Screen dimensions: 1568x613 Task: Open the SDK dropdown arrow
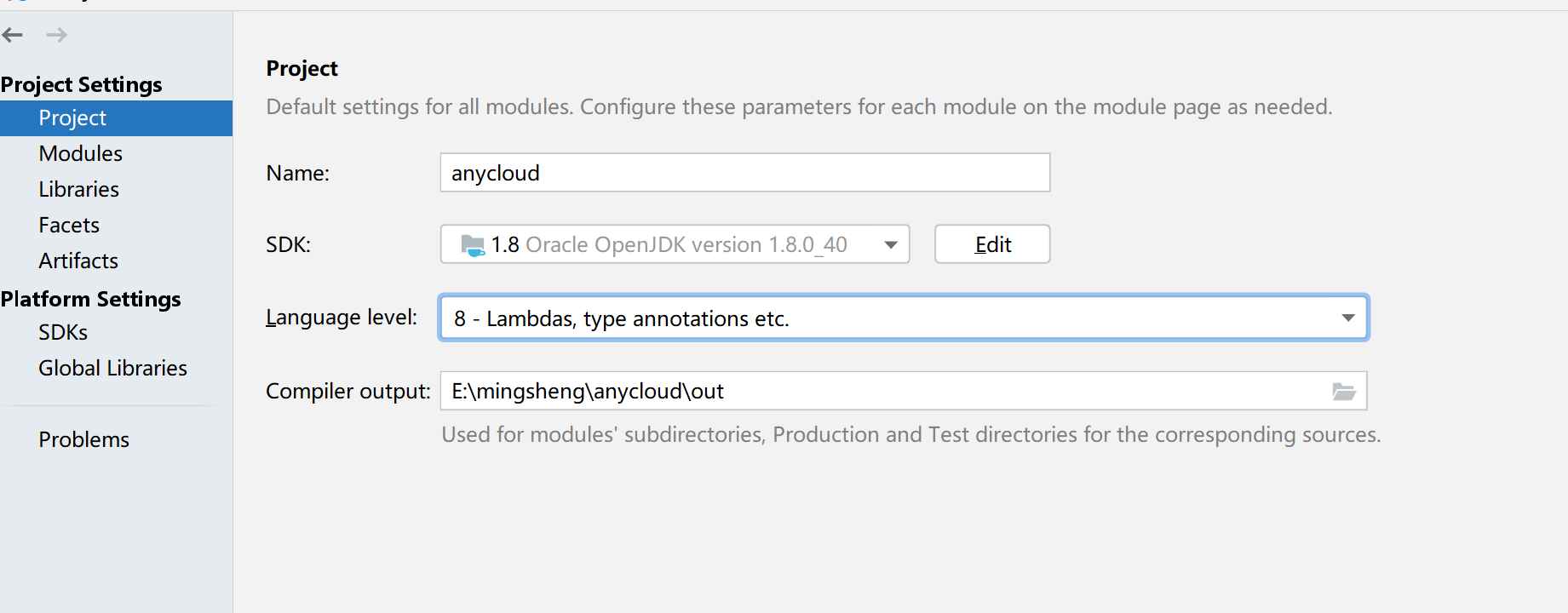coord(891,245)
